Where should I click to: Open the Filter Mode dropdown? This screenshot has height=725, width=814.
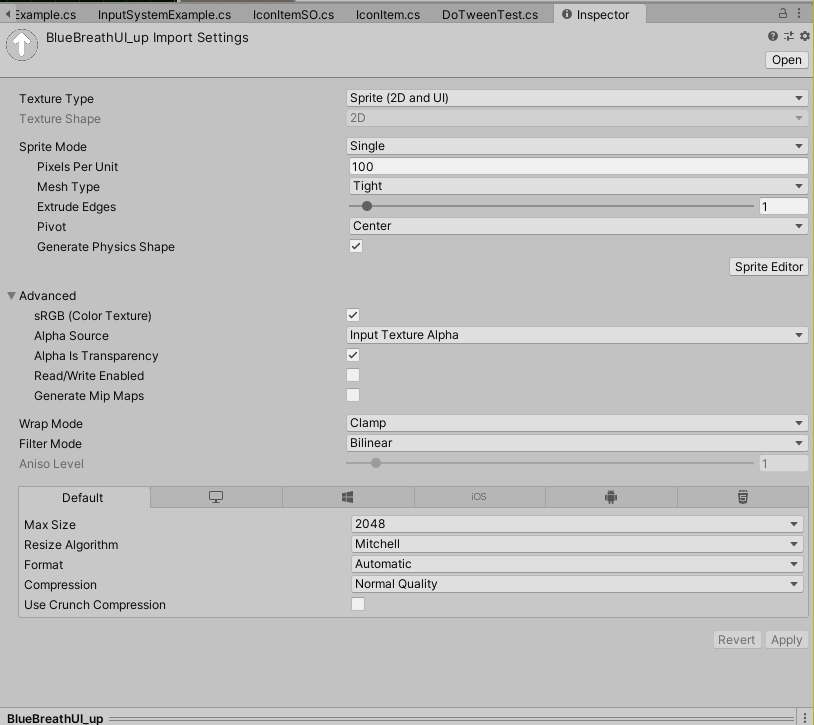pos(576,443)
